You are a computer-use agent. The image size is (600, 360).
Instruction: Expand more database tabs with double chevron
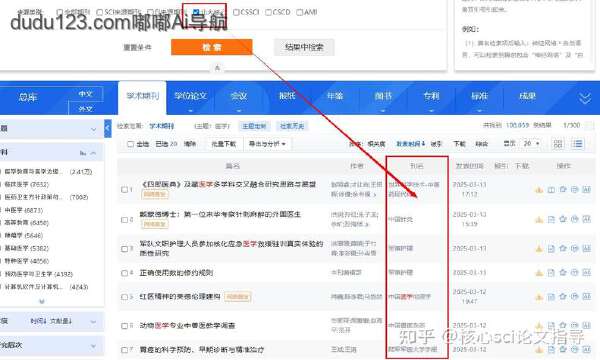(585, 98)
